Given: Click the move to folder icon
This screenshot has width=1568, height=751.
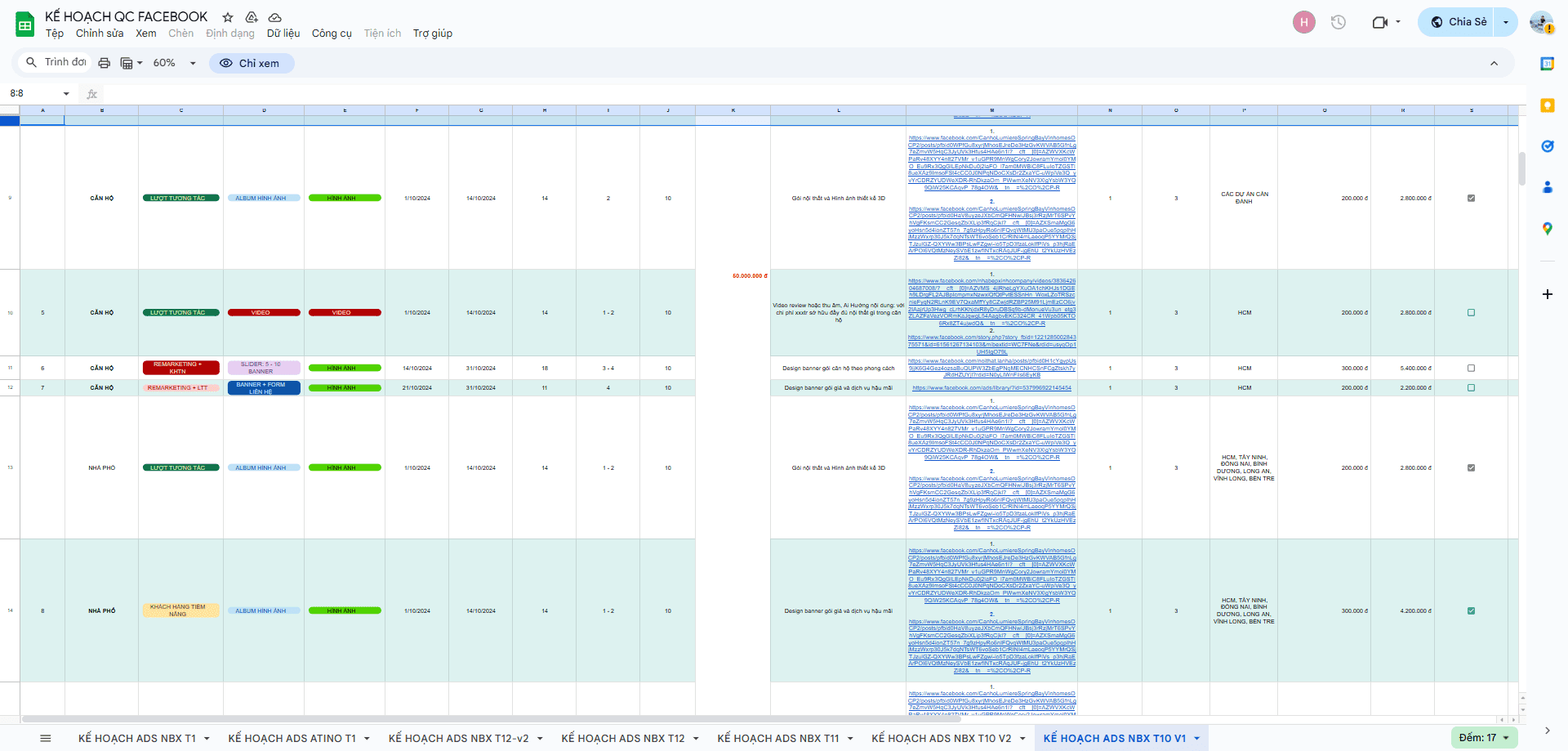Looking at the screenshot, I should (x=252, y=17).
